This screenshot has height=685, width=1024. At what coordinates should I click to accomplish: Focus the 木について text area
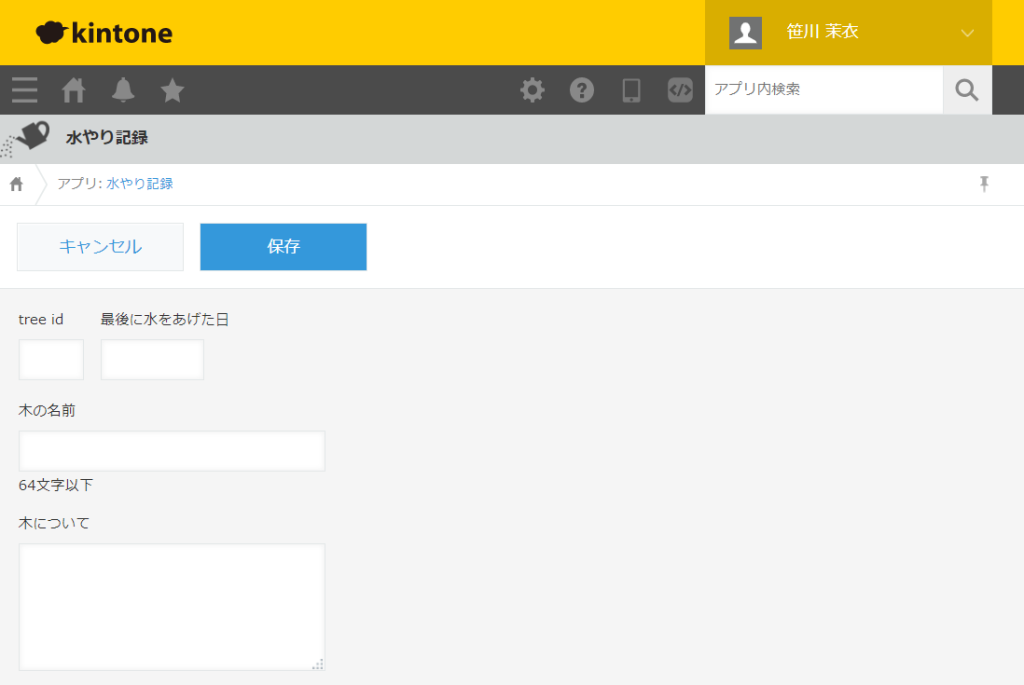coord(172,607)
